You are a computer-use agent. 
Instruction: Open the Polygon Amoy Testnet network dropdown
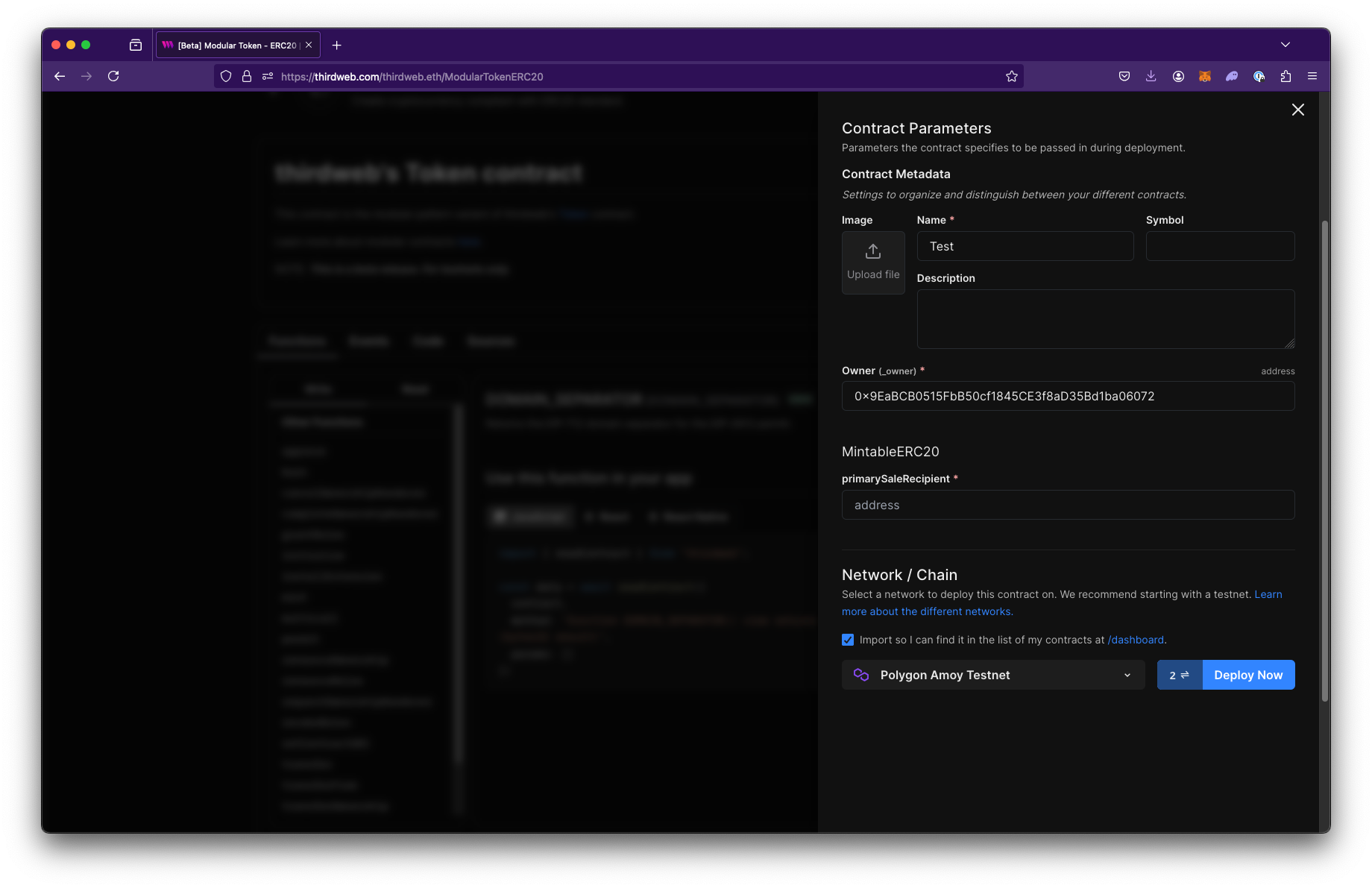993,675
